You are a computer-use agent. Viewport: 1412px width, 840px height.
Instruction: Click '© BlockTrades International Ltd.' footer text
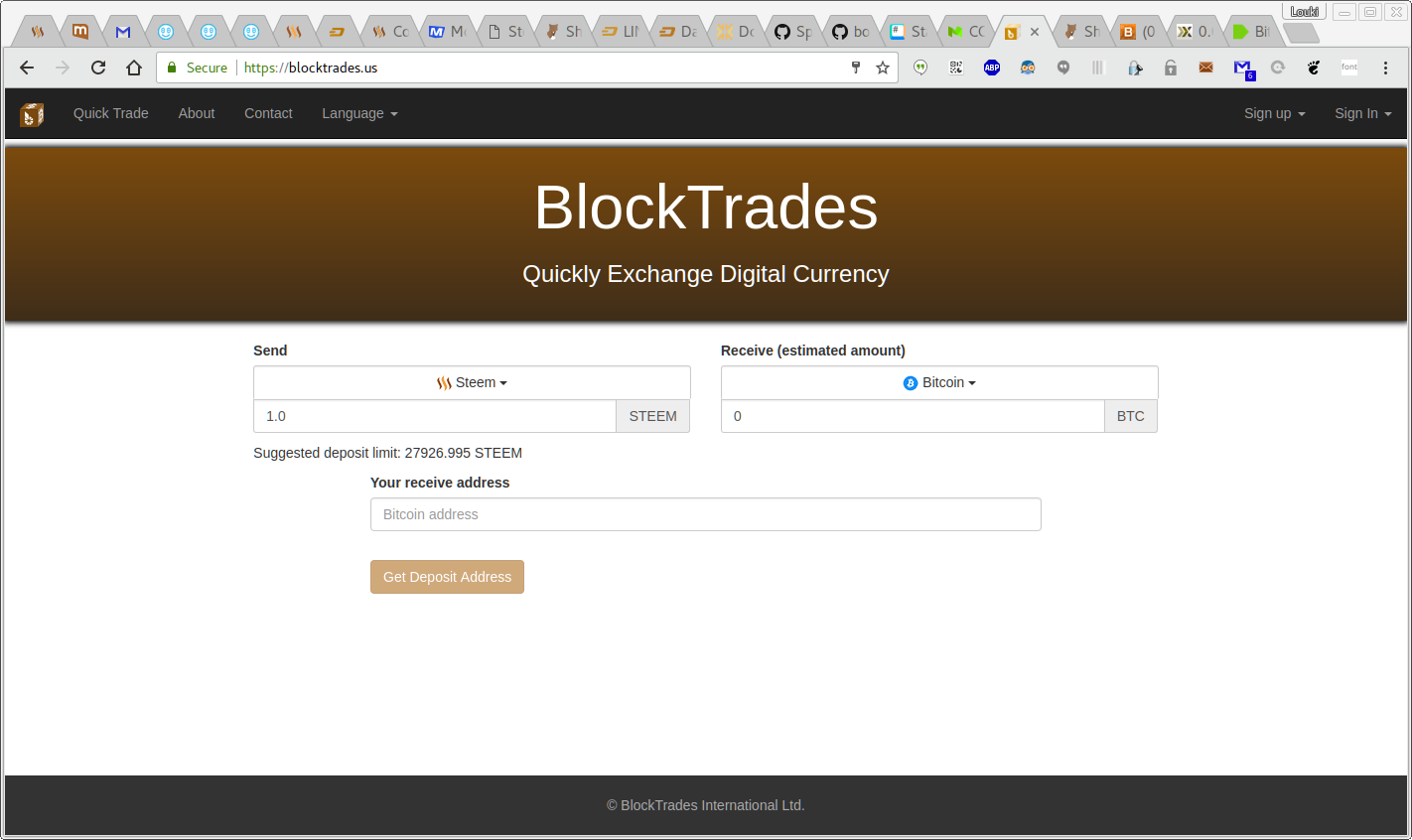706,805
